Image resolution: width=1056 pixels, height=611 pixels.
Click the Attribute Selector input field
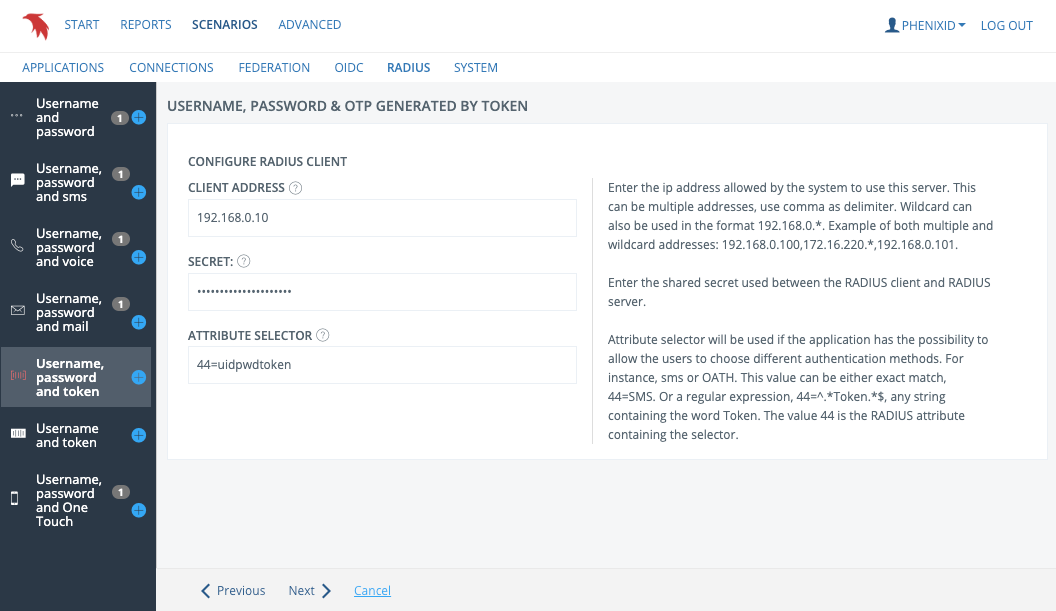coord(382,365)
